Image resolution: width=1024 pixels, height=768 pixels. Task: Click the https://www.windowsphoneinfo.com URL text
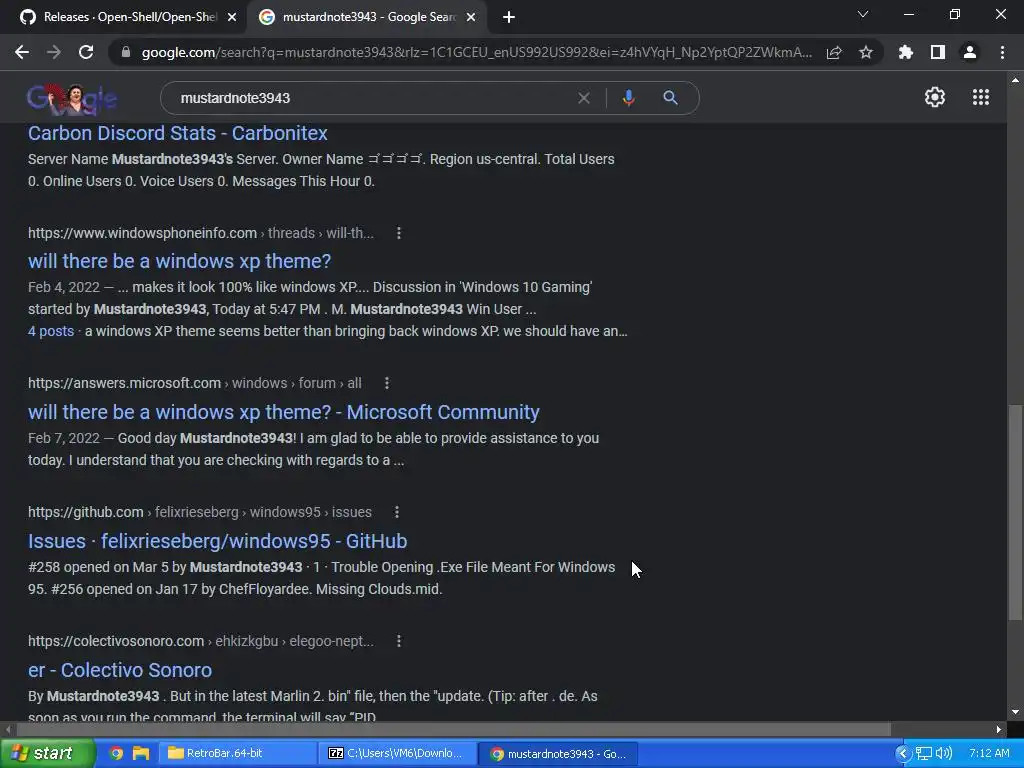(x=142, y=233)
